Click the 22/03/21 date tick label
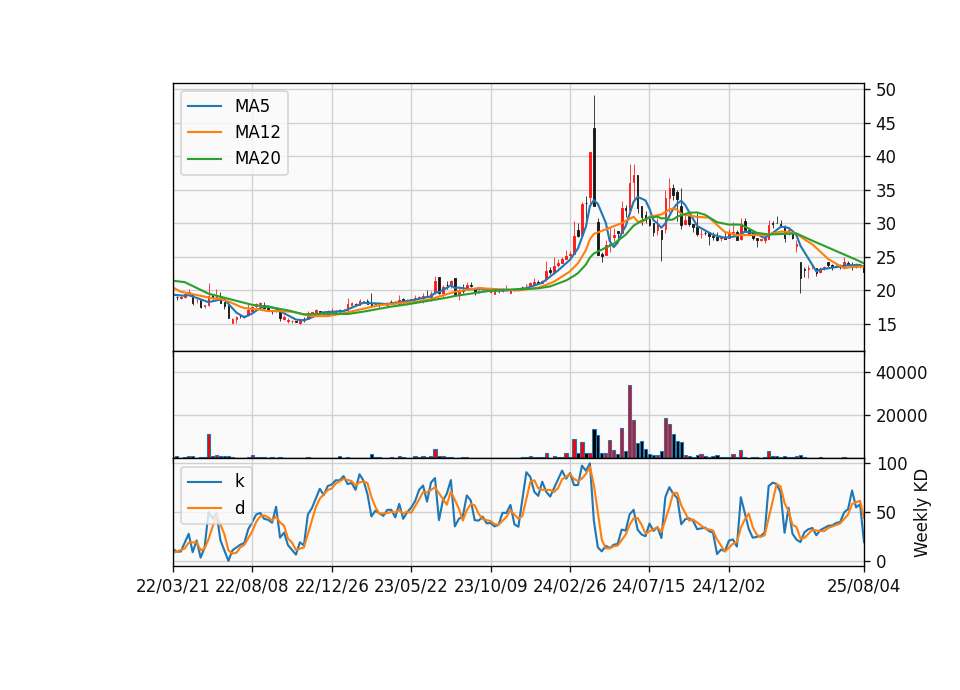The height and width of the screenshot is (690, 960). pos(173,586)
